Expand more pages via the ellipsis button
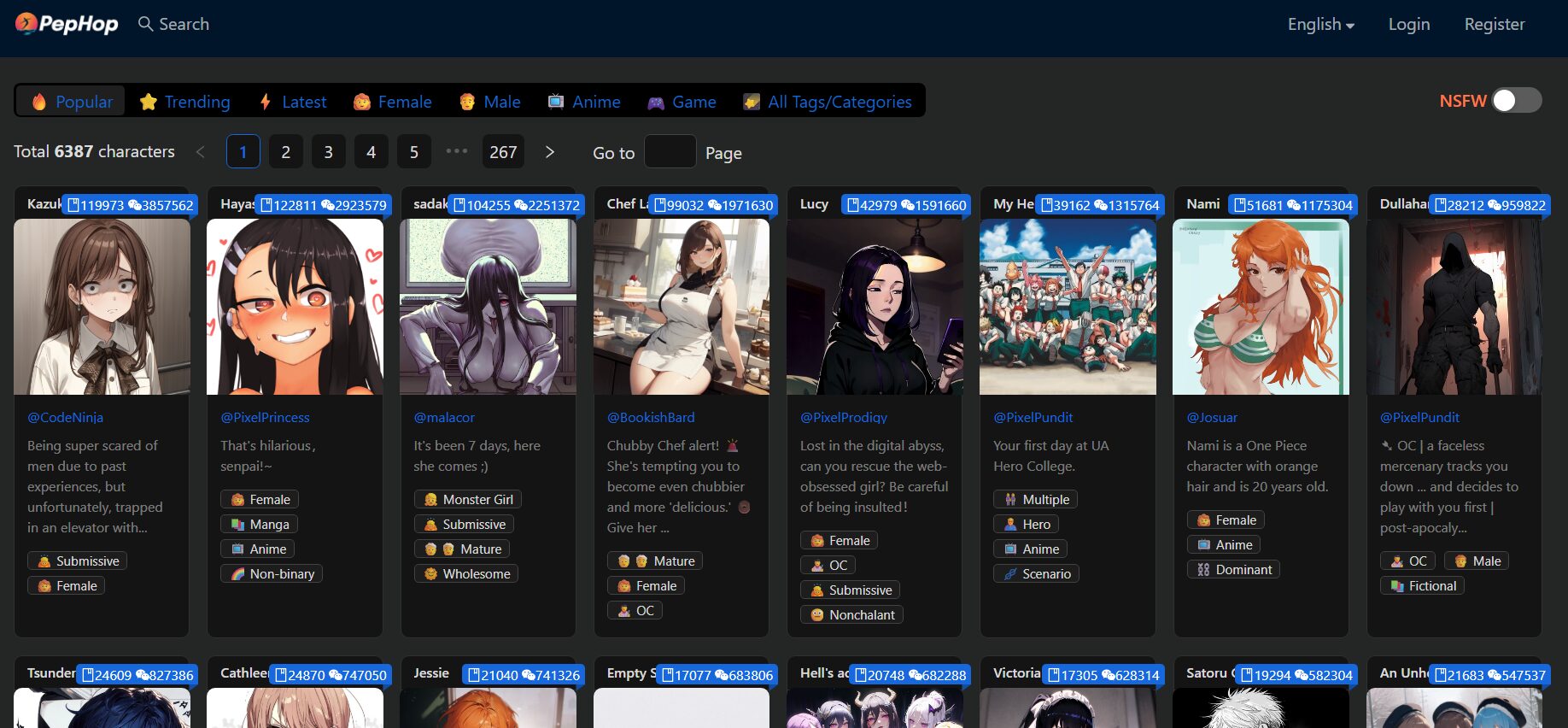 pyautogui.click(x=457, y=151)
